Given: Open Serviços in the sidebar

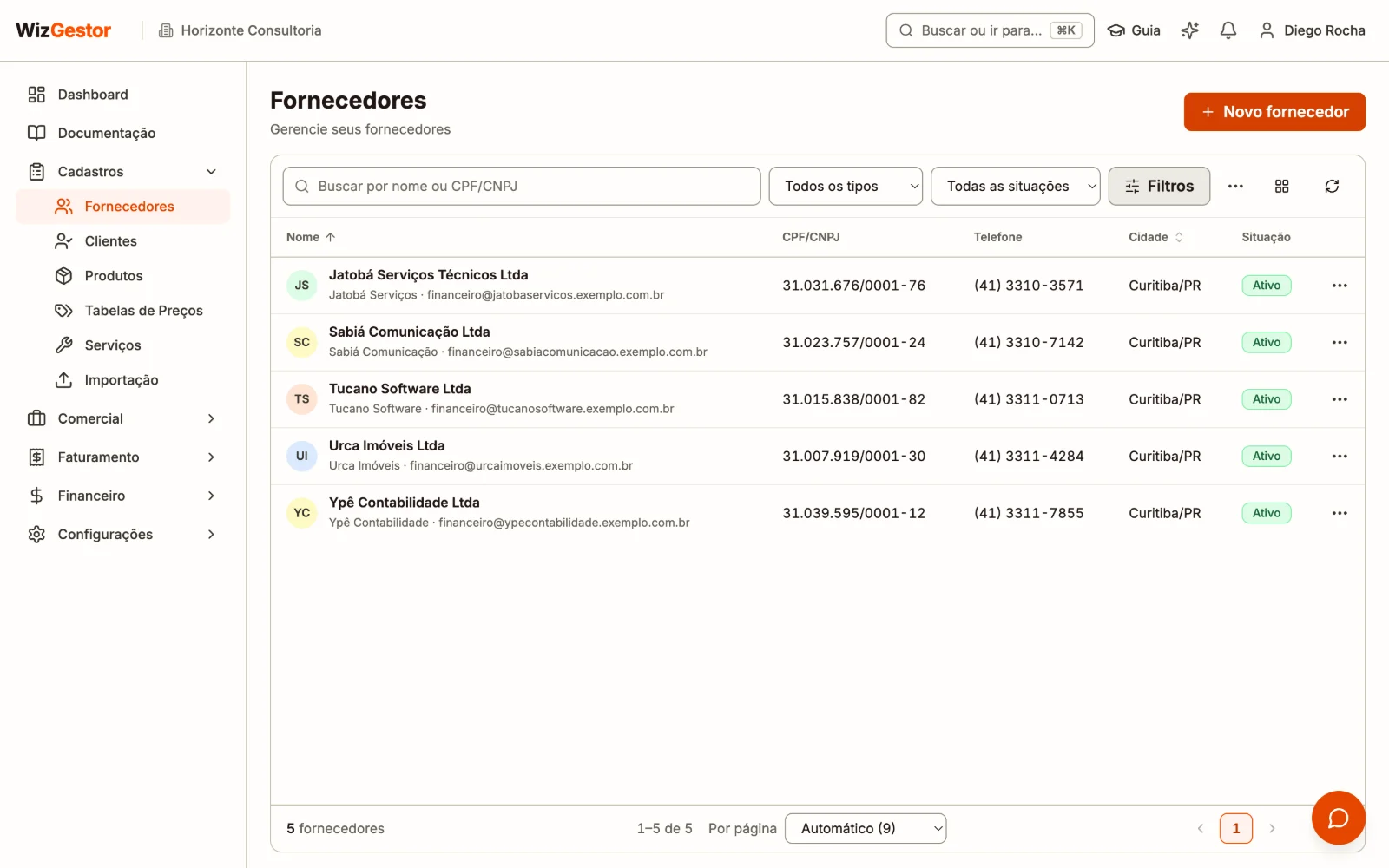Looking at the screenshot, I should point(122,345).
